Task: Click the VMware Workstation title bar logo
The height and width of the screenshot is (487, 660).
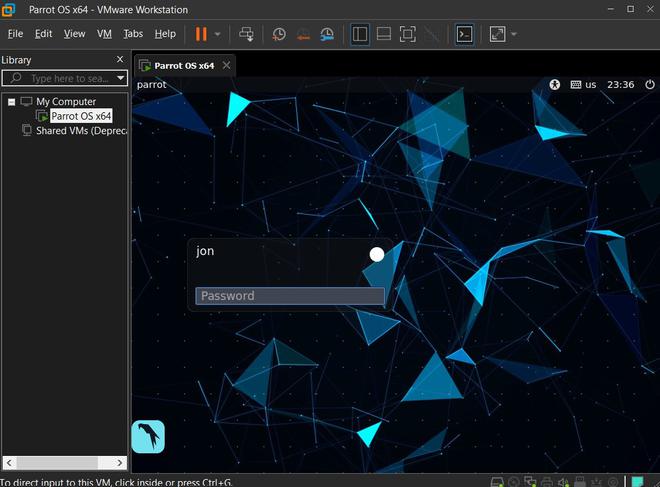Action: coord(8,9)
